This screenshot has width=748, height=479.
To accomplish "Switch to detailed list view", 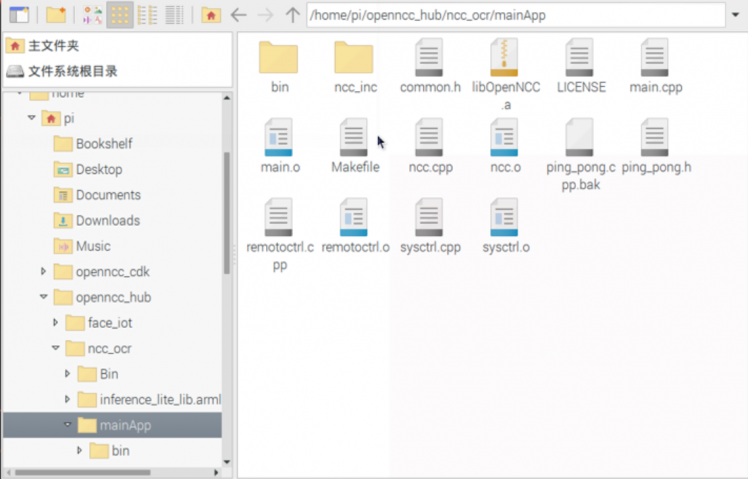I will (174, 15).
